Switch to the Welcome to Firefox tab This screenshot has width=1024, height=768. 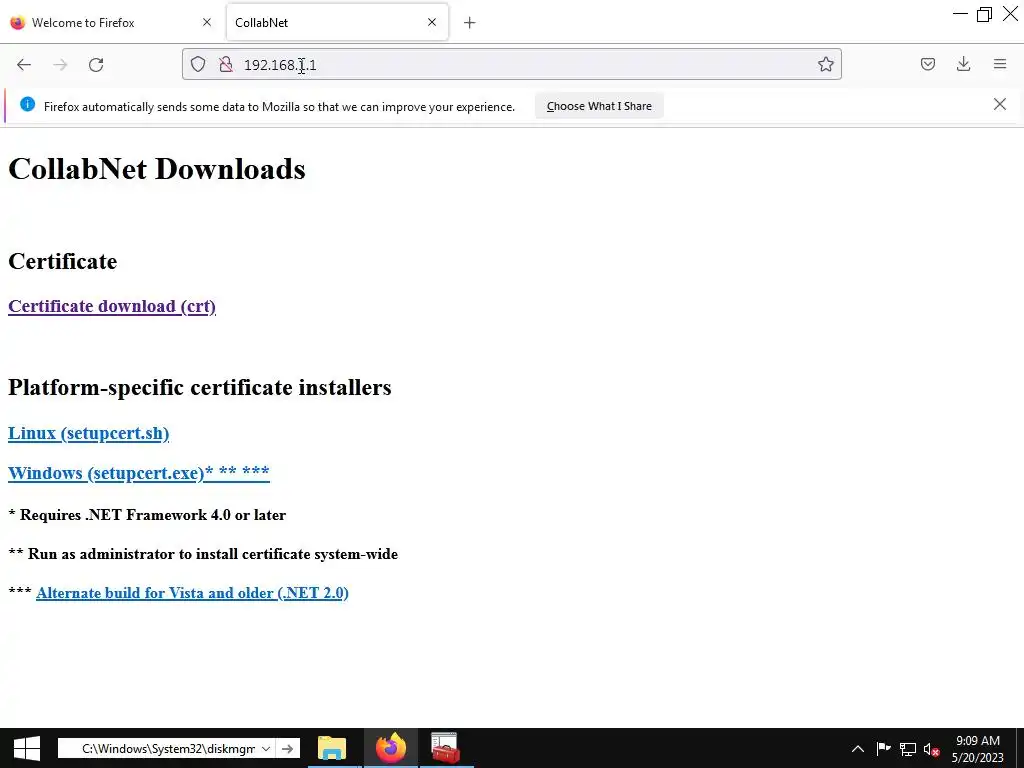point(111,22)
